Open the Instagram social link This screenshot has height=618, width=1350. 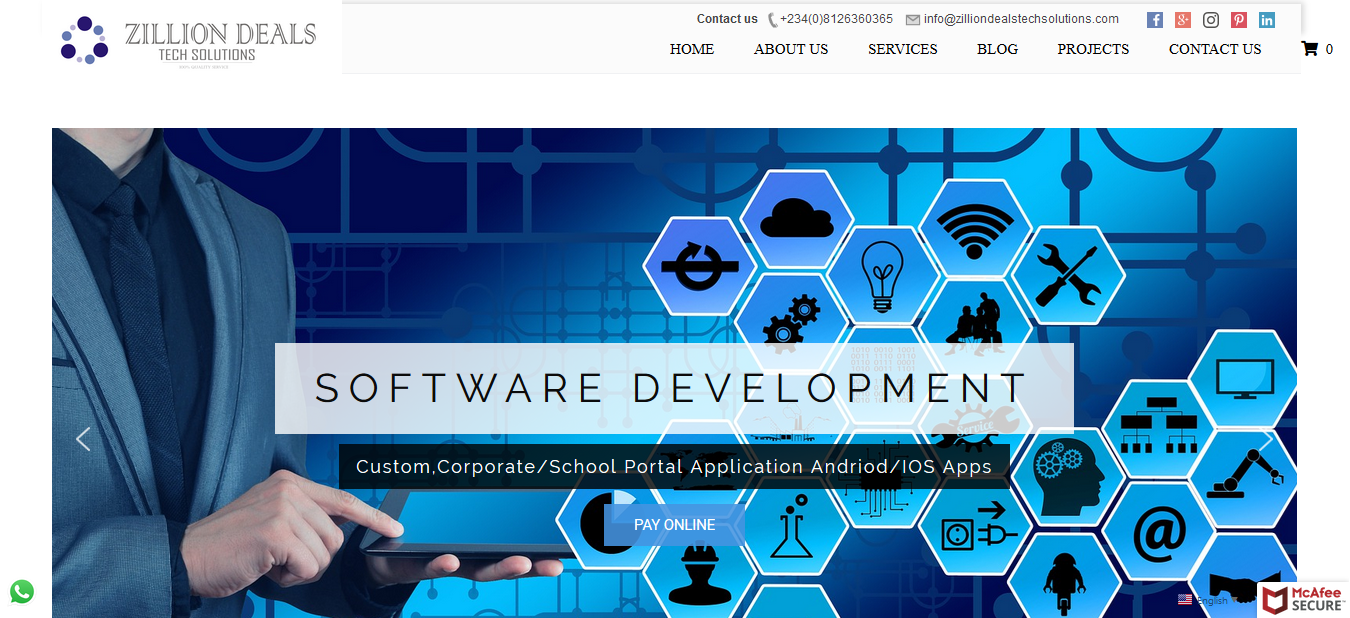point(1211,20)
